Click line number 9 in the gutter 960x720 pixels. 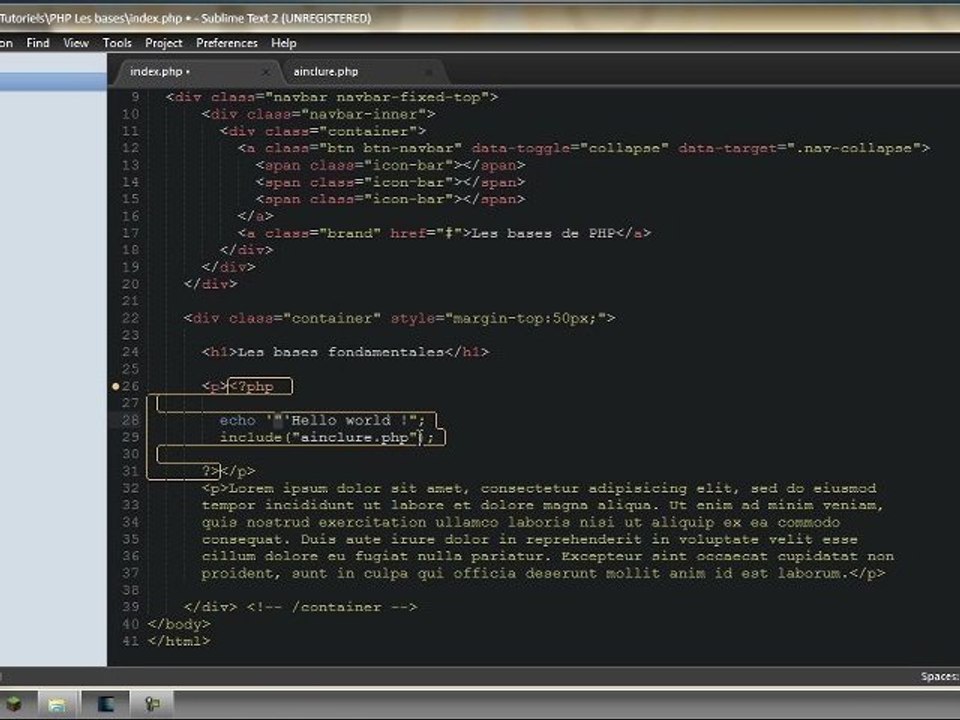(x=135, y=97)
